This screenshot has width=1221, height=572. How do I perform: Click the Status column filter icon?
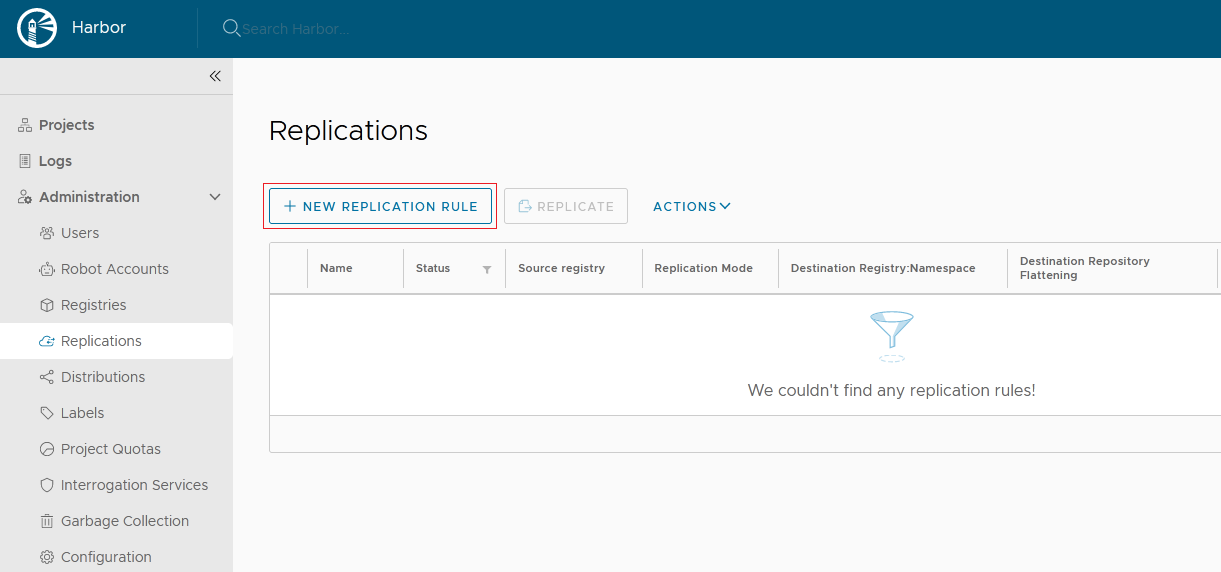(x=487, y=269)
